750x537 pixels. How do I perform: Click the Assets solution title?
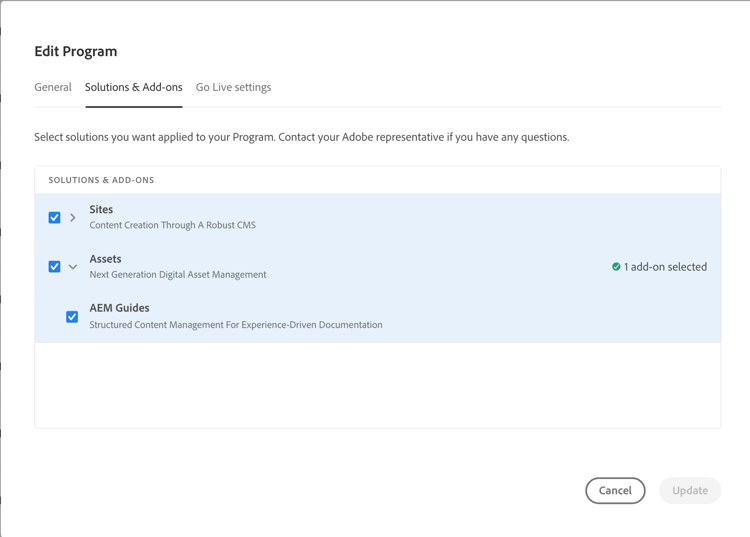(105, 259)
